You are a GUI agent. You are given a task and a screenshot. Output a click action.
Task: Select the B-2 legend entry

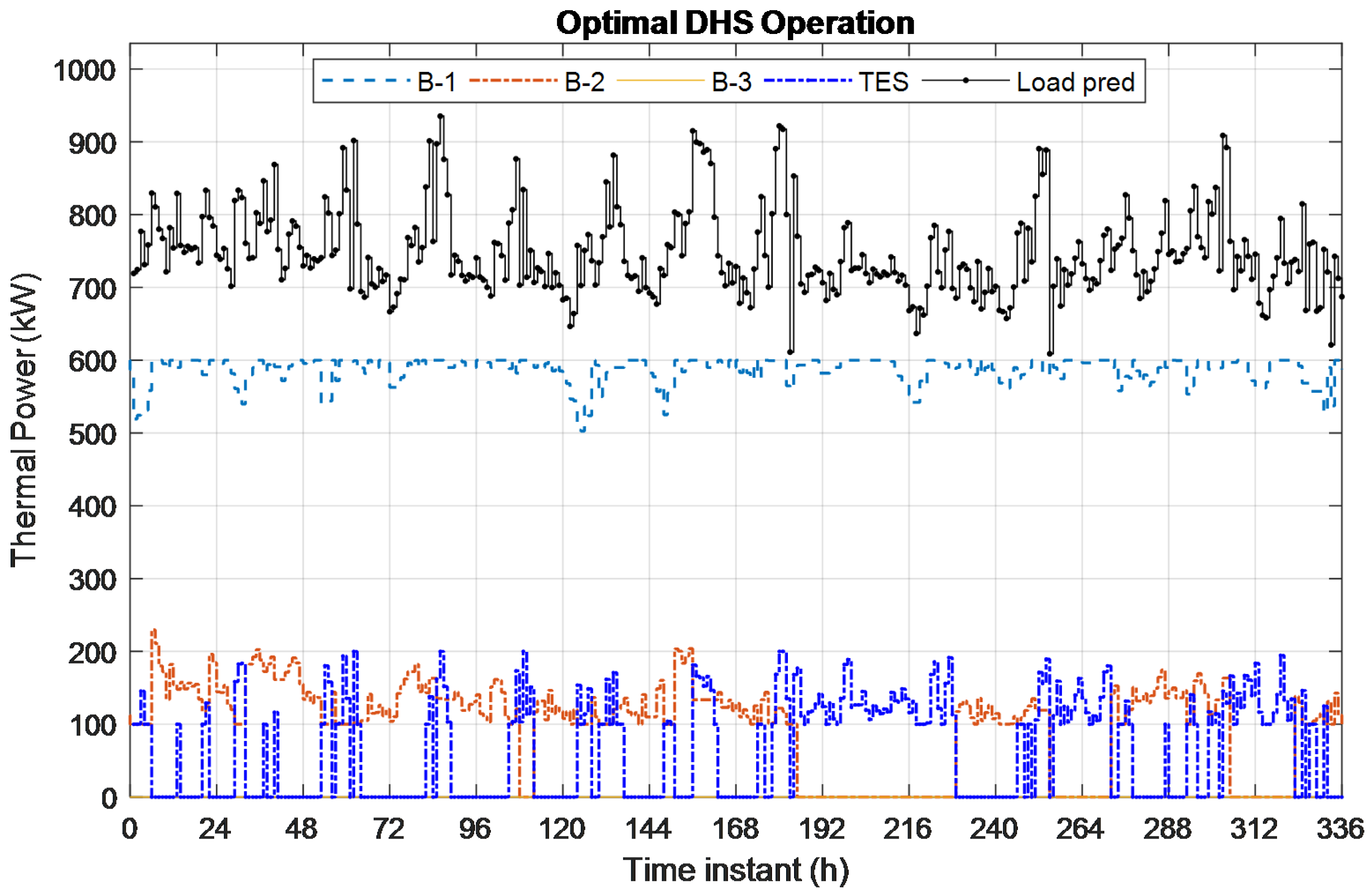coord(537,82)
